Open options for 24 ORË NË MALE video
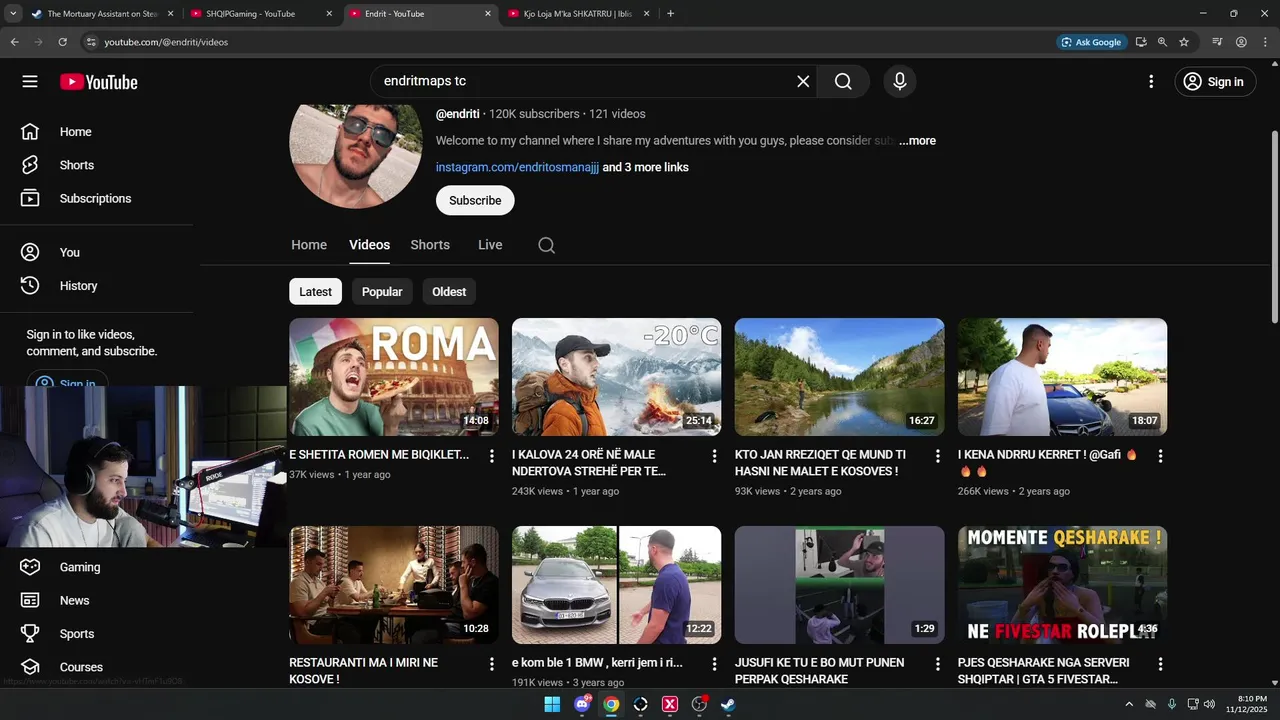Screen dimensions: 1280x720 point(714,456)
